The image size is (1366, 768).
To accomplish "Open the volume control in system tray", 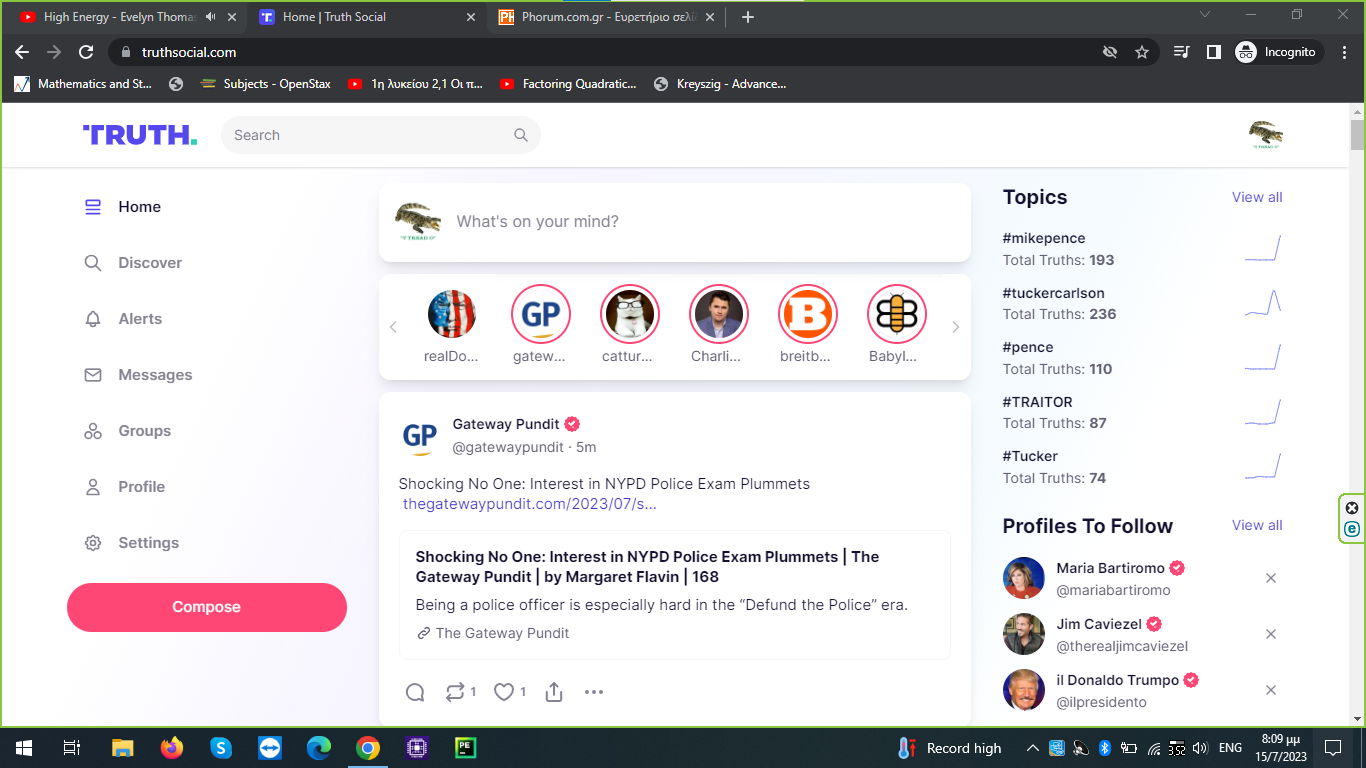I will (x=1200, y=748).
